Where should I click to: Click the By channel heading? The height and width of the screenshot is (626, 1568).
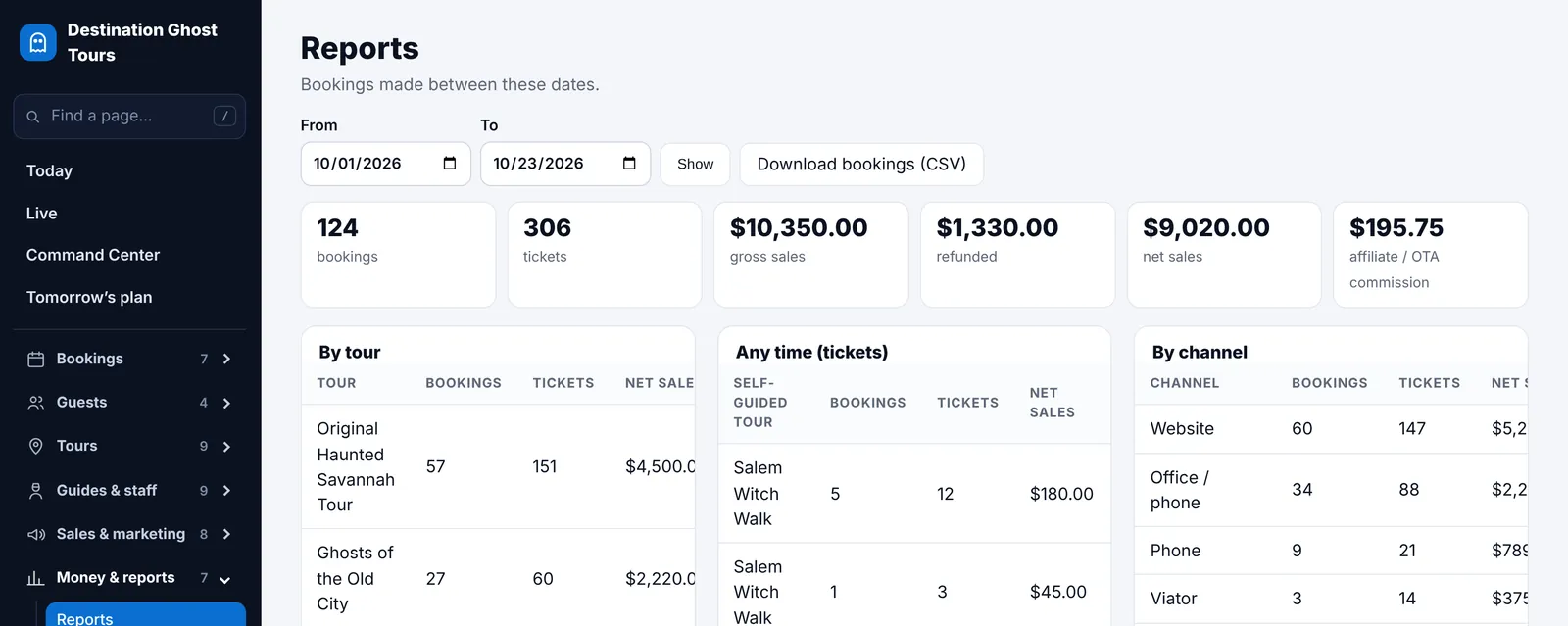[x=1200, y=352]
